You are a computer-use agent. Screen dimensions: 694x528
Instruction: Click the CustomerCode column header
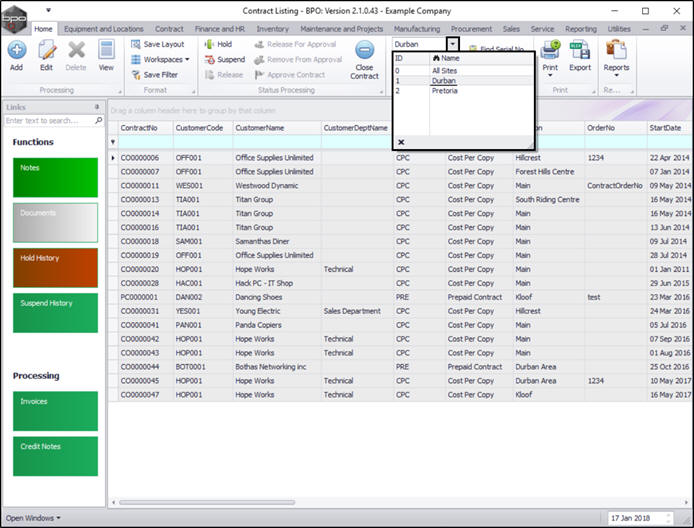click(x=203, y=128)
